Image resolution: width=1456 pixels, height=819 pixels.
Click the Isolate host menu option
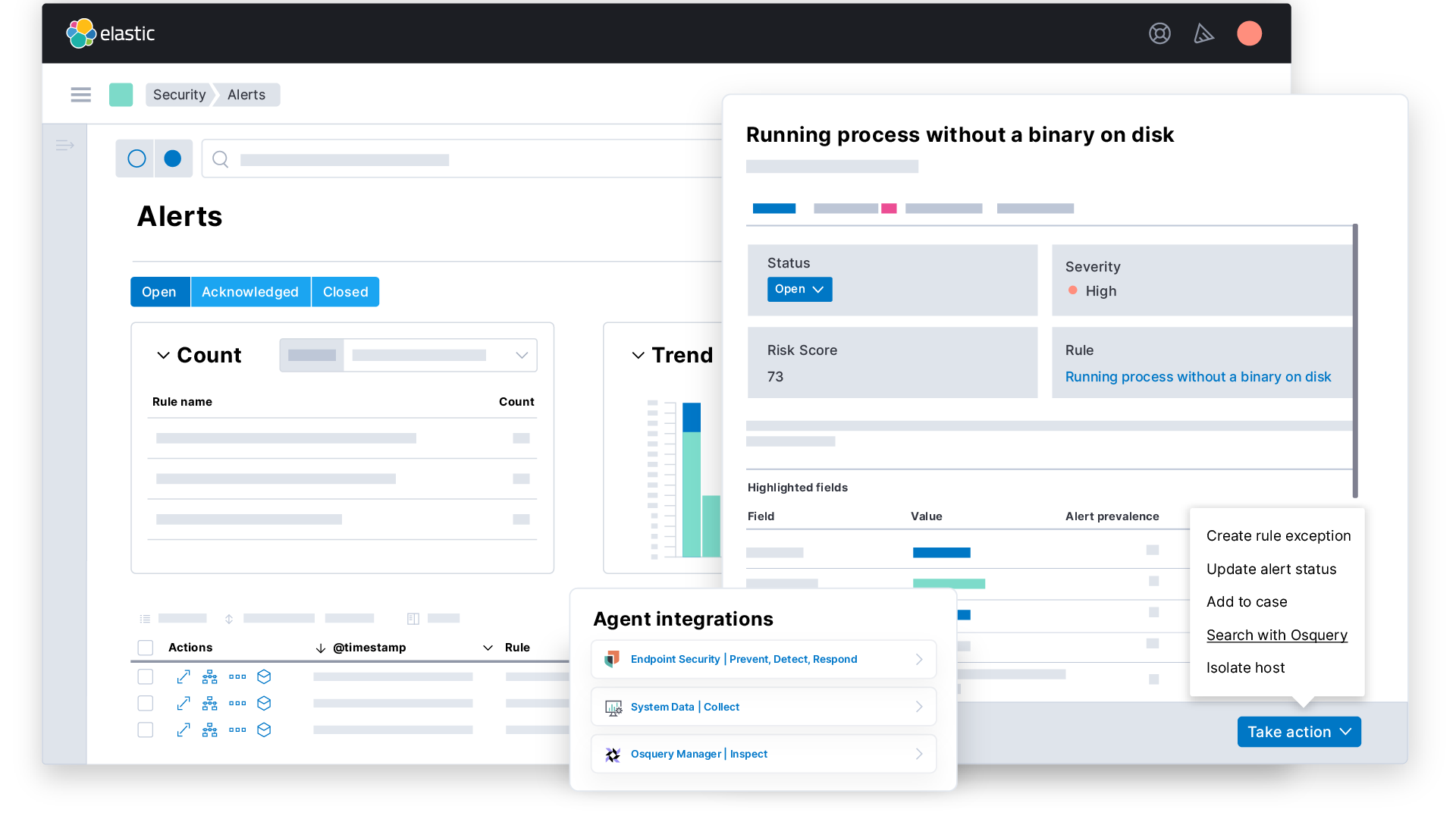tap(1245, 667)
